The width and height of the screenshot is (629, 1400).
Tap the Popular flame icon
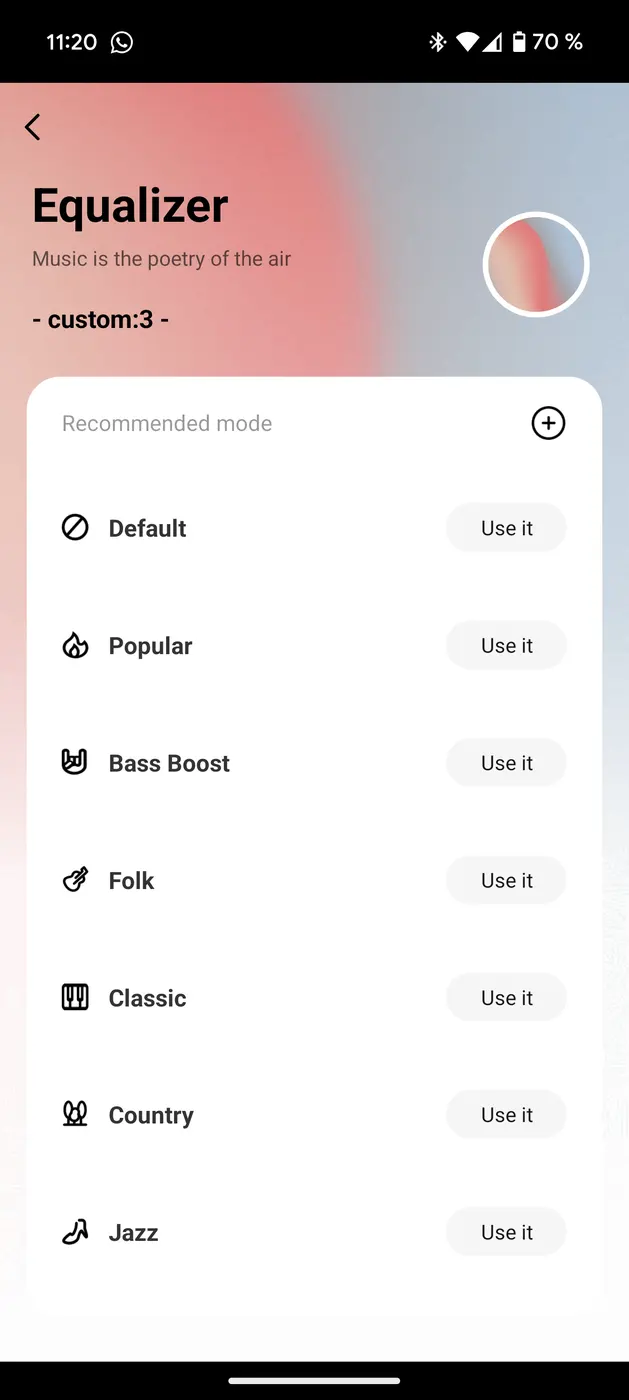(75, 645)
